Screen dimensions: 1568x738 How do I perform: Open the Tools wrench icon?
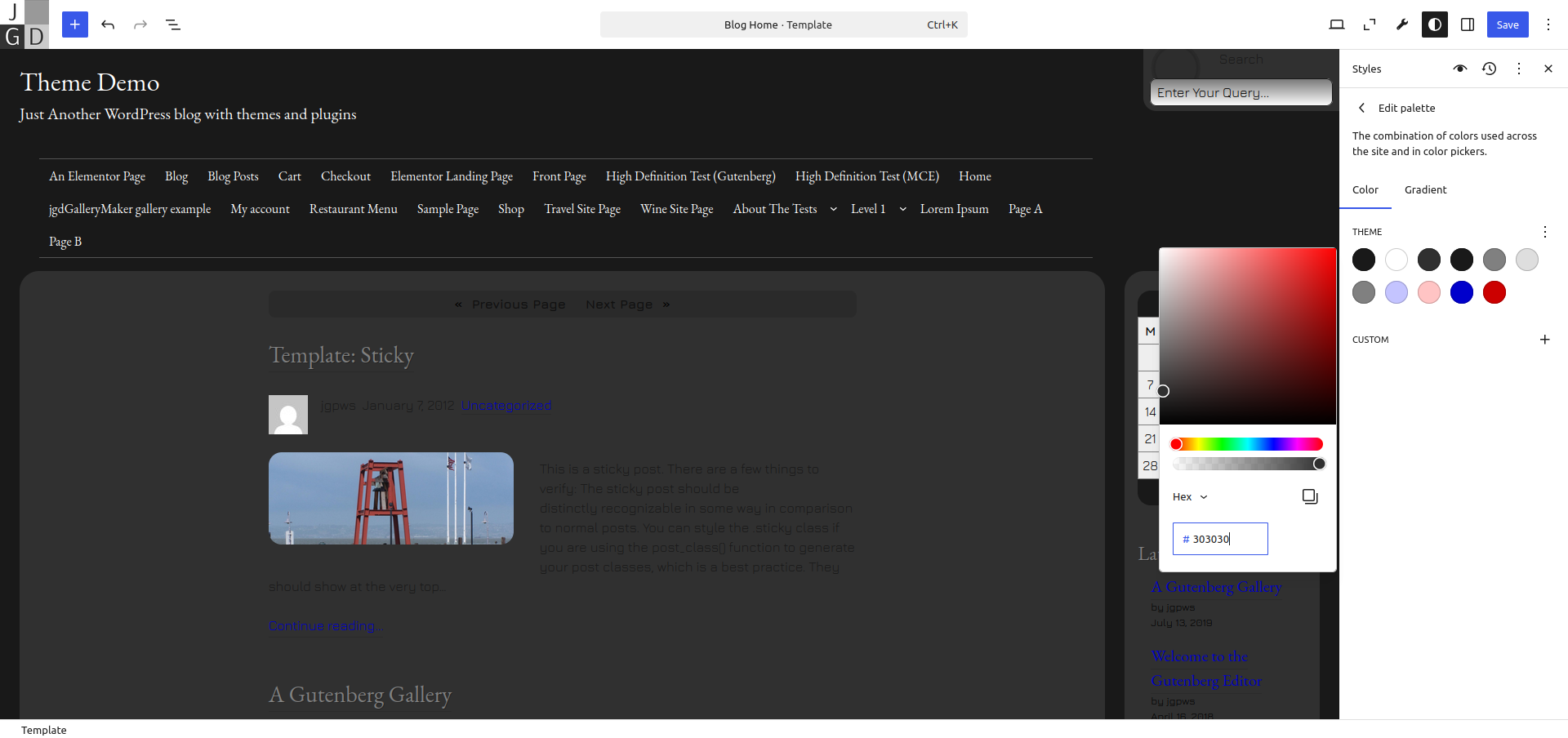coord(1402,24)
